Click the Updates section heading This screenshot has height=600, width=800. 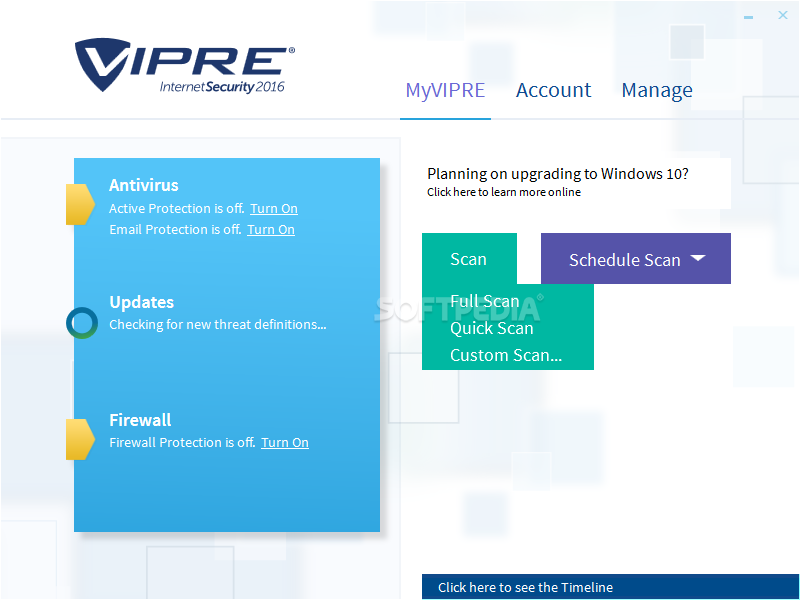click(x=141, y=302)
